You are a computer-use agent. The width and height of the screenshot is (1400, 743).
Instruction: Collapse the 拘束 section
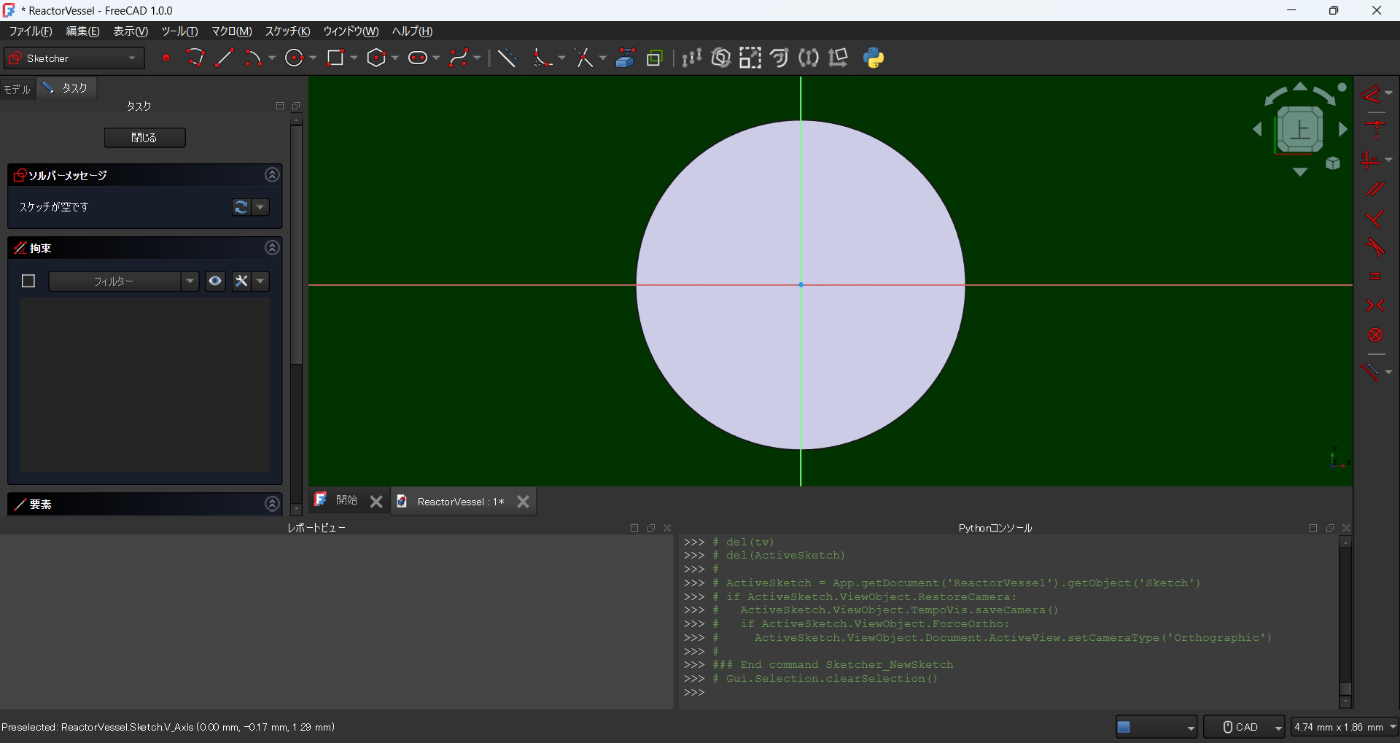click(271, 247)
